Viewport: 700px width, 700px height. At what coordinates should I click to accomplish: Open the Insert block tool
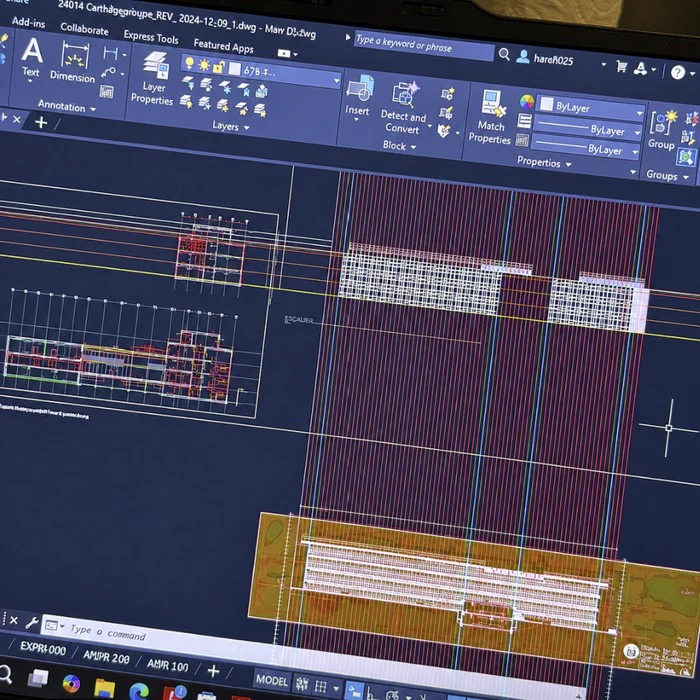click(x=358, y=97)
